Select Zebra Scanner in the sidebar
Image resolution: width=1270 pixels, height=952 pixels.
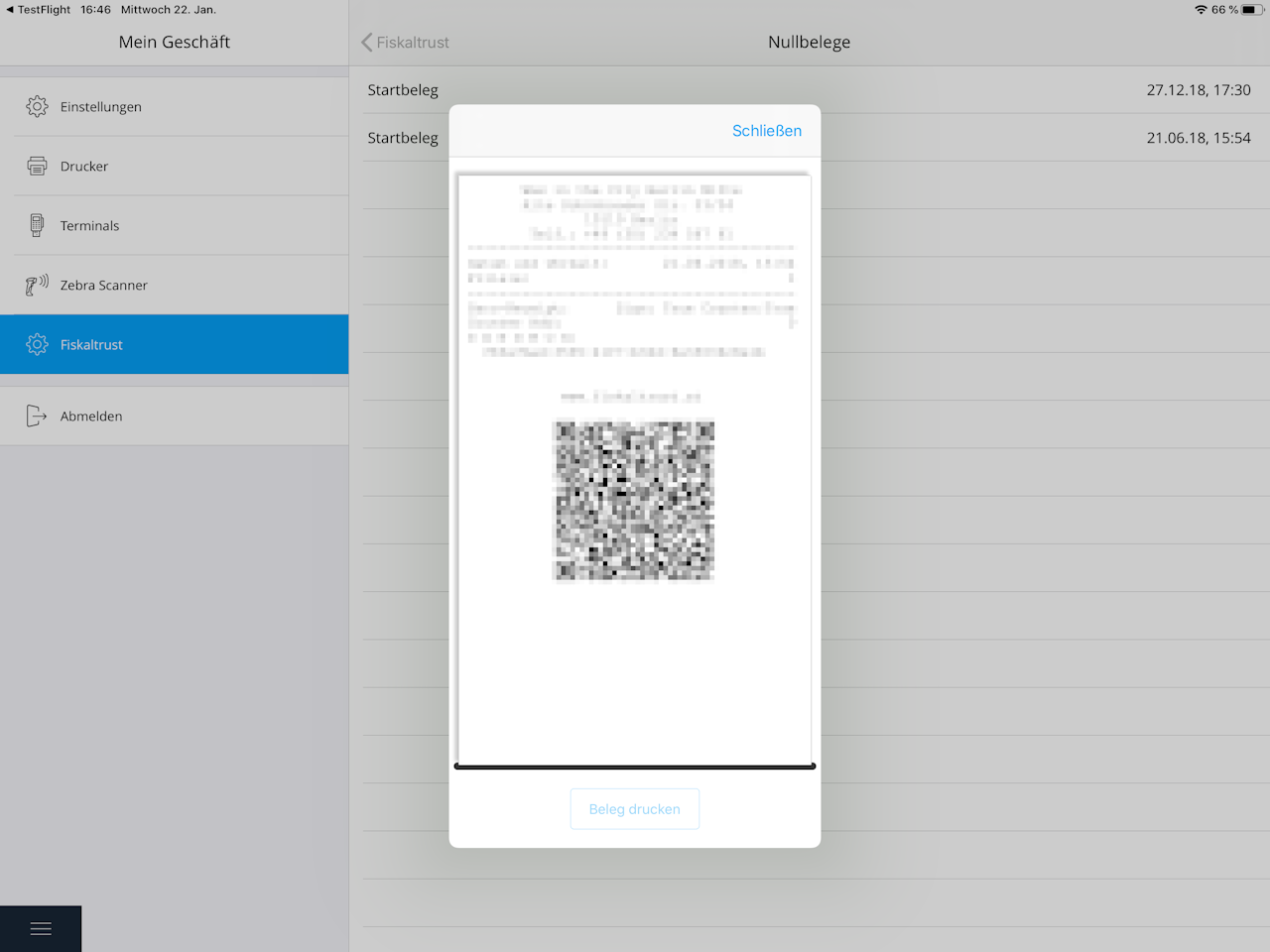[x=175, y=285]
